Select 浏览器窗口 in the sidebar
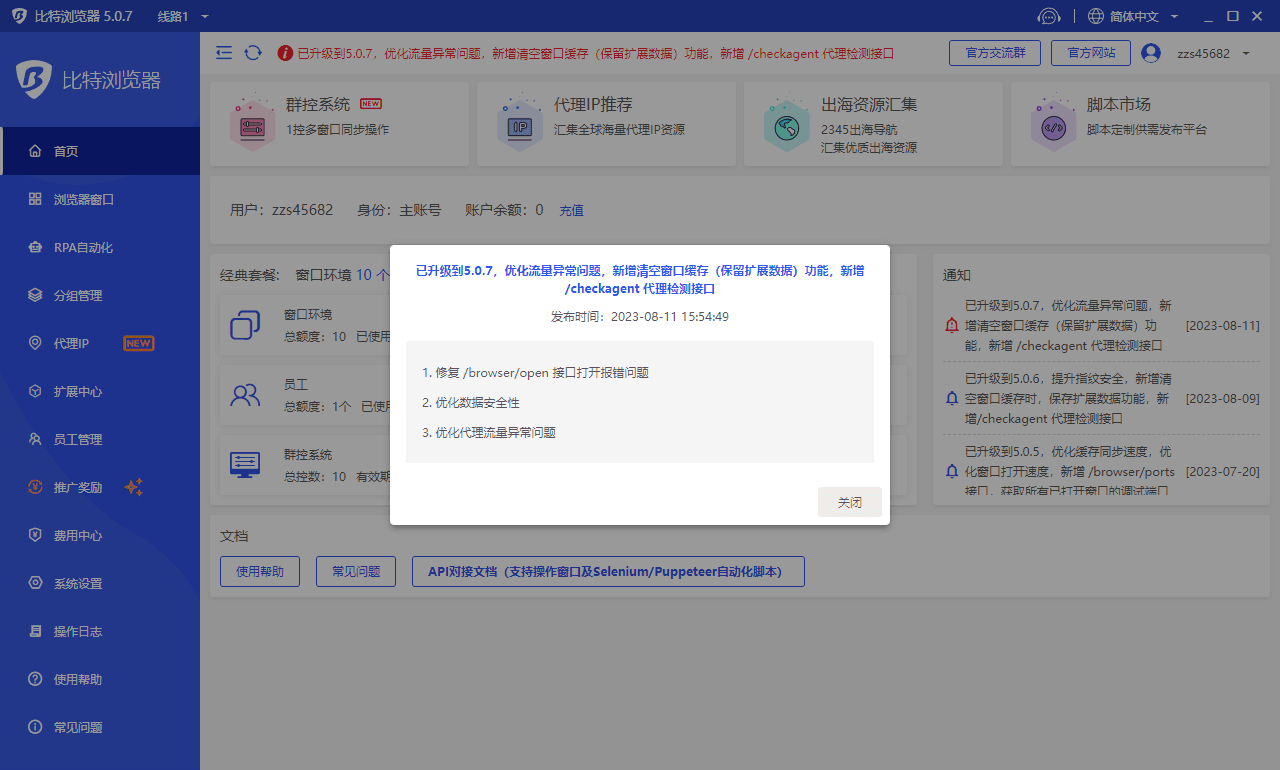 pos(84,200)
